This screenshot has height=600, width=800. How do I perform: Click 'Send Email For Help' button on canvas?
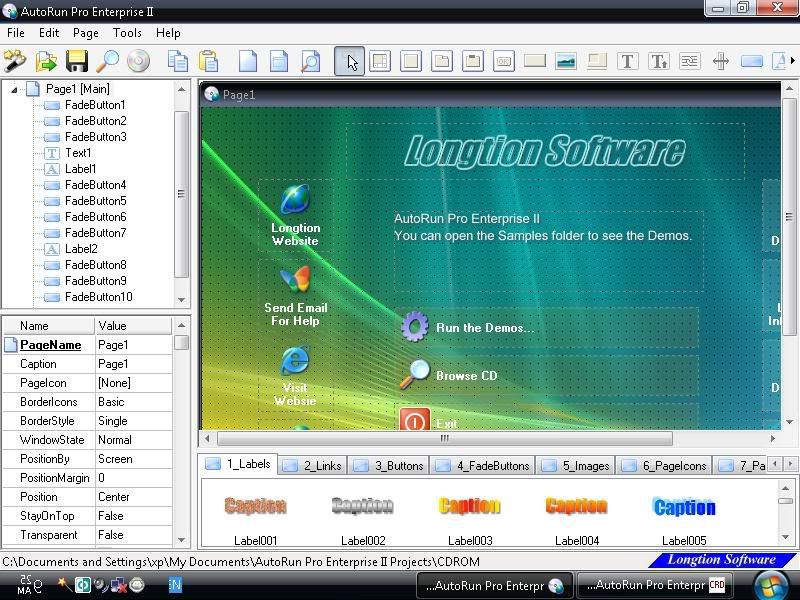295,296
